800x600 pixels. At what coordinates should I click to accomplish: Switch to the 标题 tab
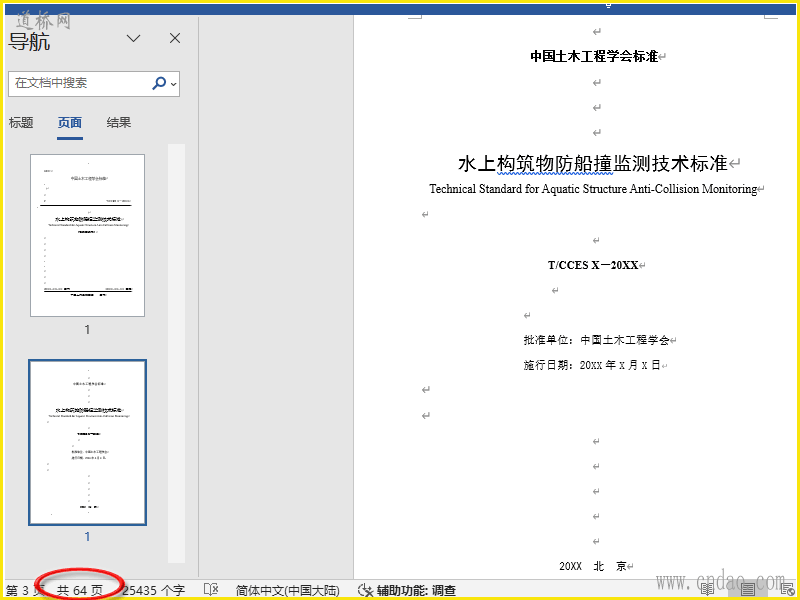pos(21,122)
